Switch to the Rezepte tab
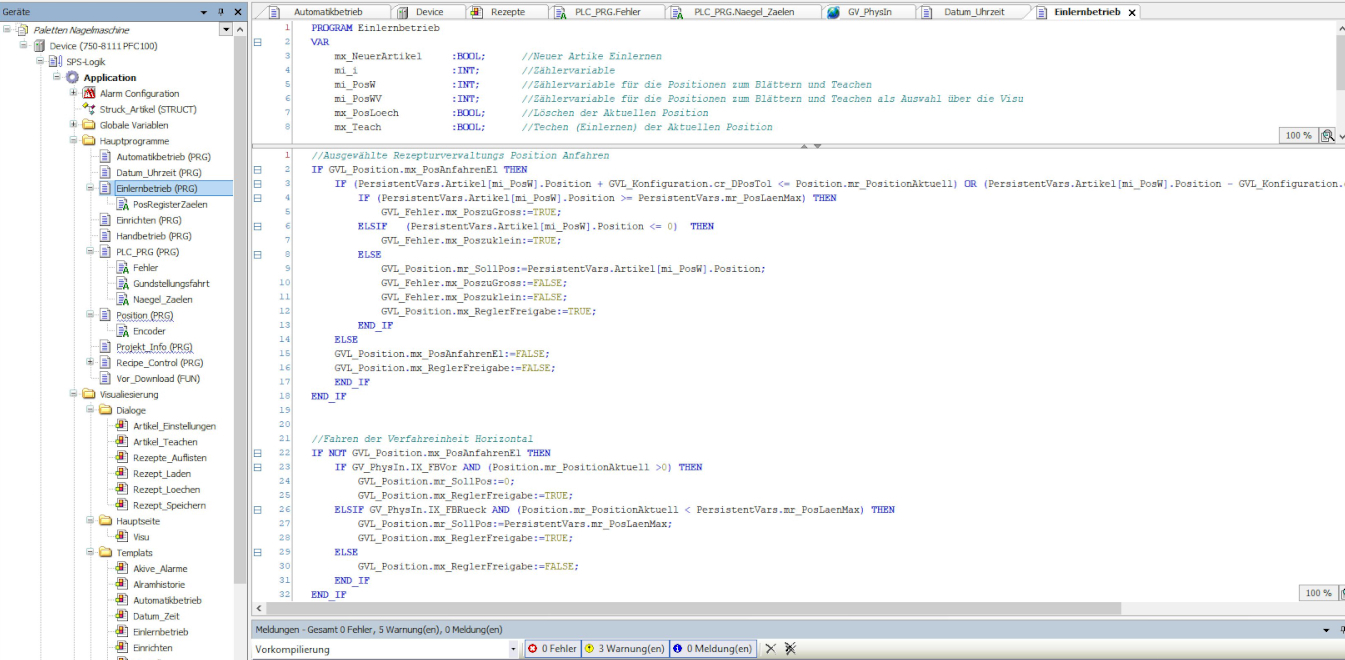Viewport: 1345px width, 660px height. (x=508, y=12)
